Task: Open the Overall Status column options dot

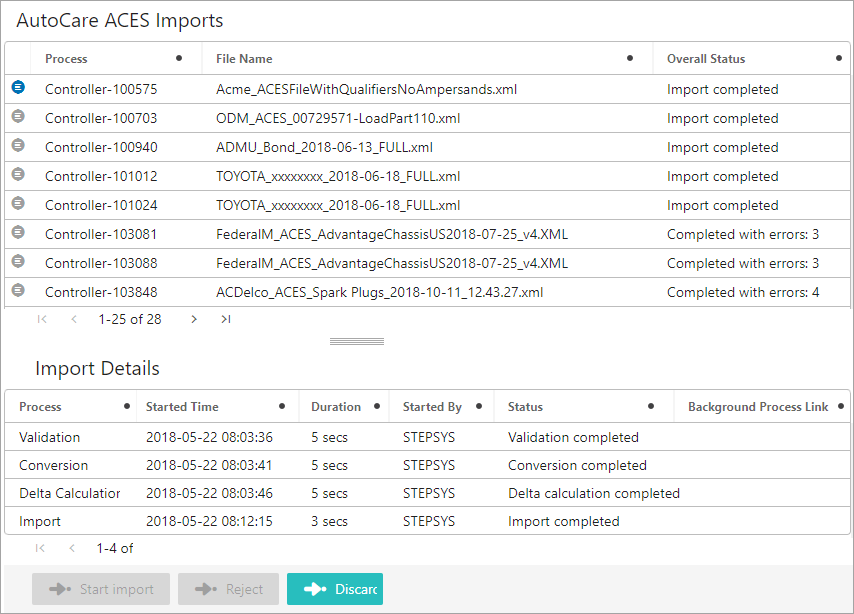Action: point(839,58)
